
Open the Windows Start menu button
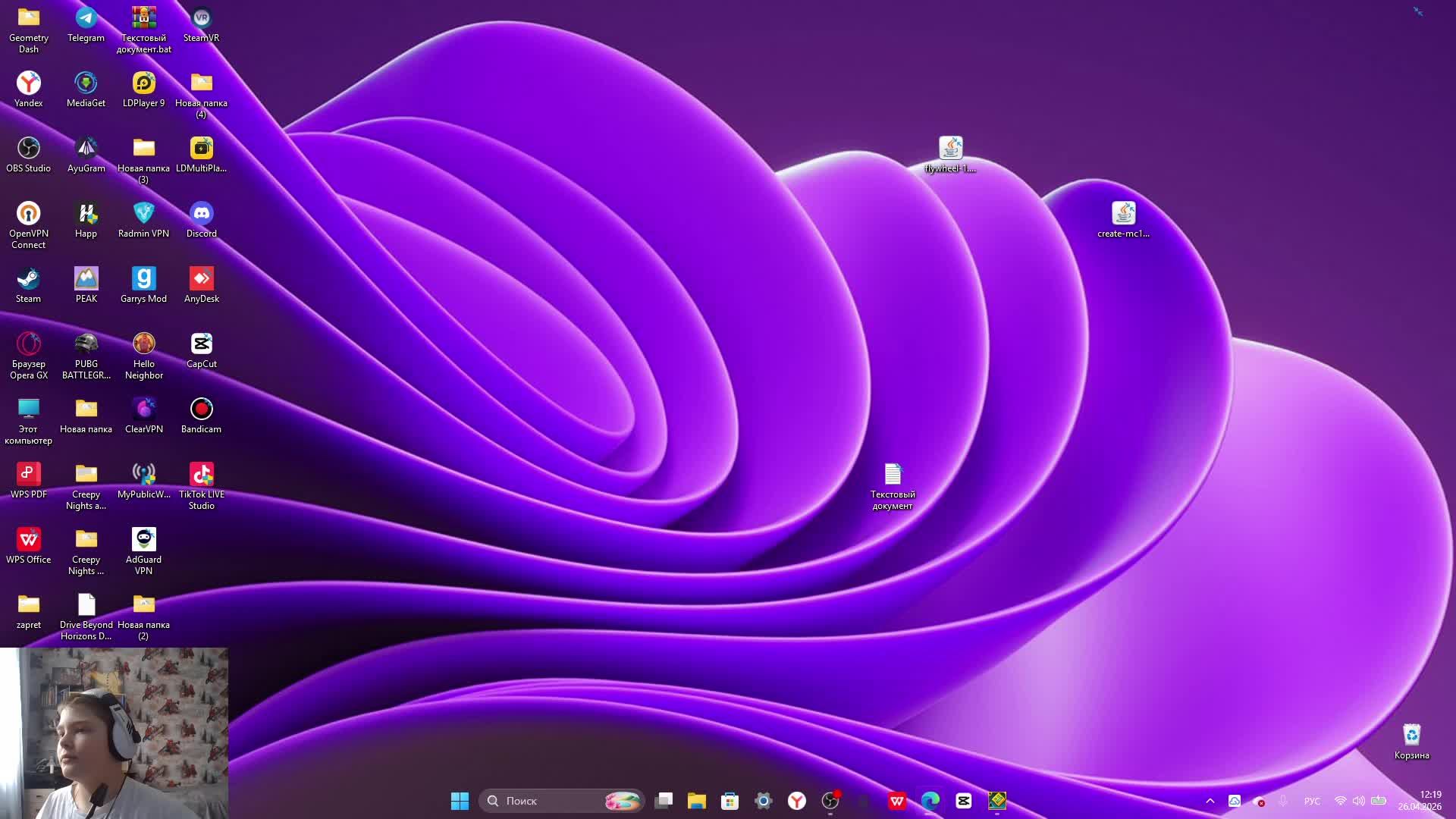click(460, 801)
